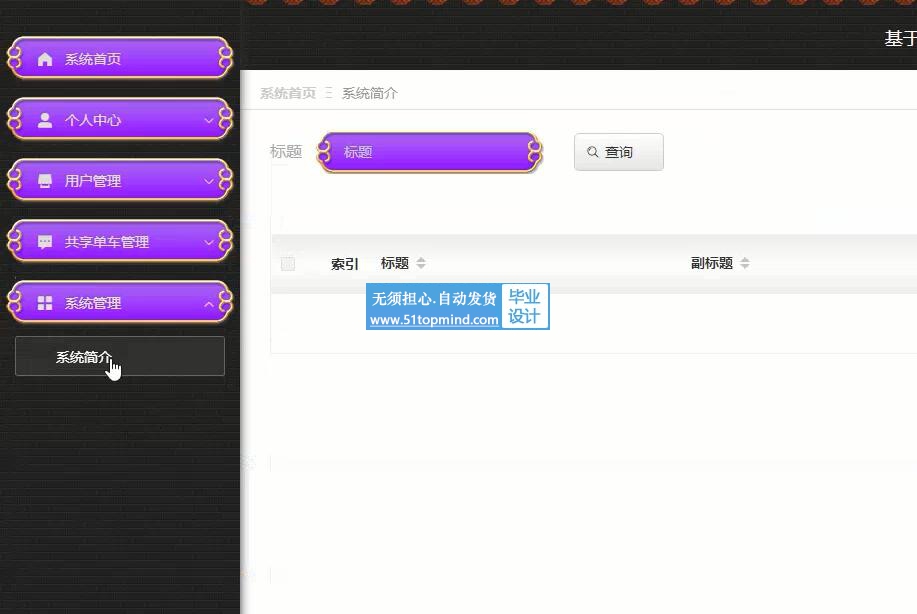Screen dimensions: 917x614
Task: Click the person icon for 个人中心
Action: pos(45,120)
